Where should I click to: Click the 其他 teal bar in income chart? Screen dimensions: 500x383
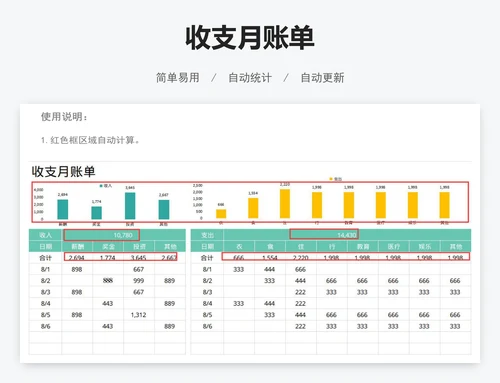click(164, 209)
